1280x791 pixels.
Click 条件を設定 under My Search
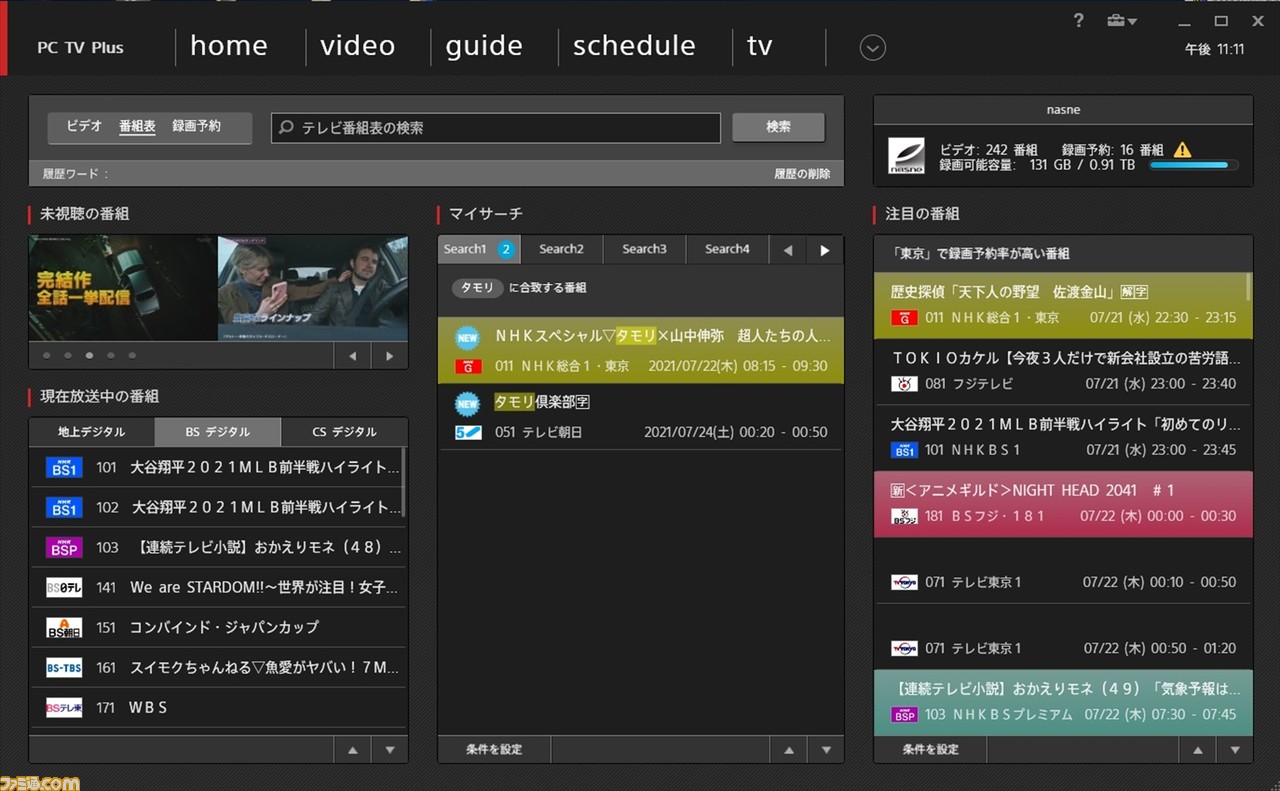coord(494,749)
